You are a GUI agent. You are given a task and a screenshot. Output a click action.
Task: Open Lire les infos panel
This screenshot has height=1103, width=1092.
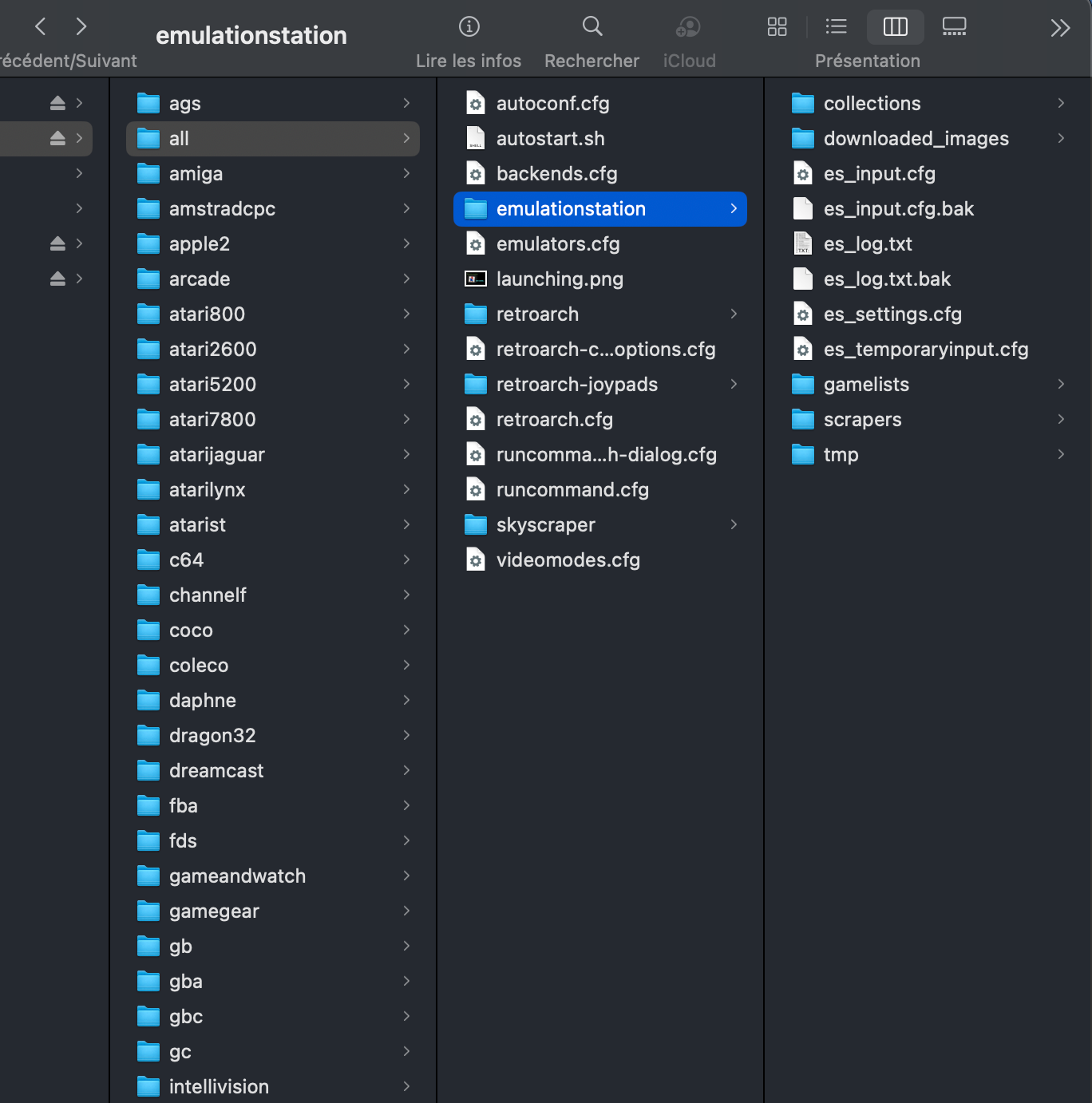(469, 27)
